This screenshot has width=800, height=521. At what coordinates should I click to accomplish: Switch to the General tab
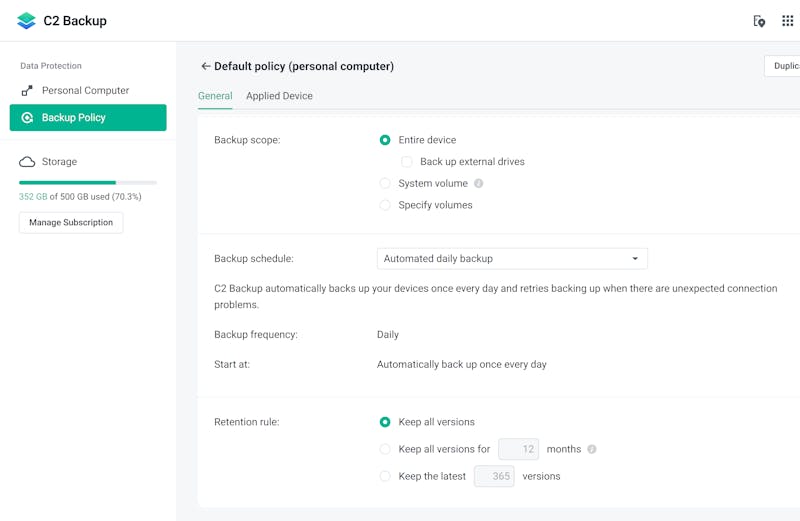pyautogui.click(x=215, y=96)
